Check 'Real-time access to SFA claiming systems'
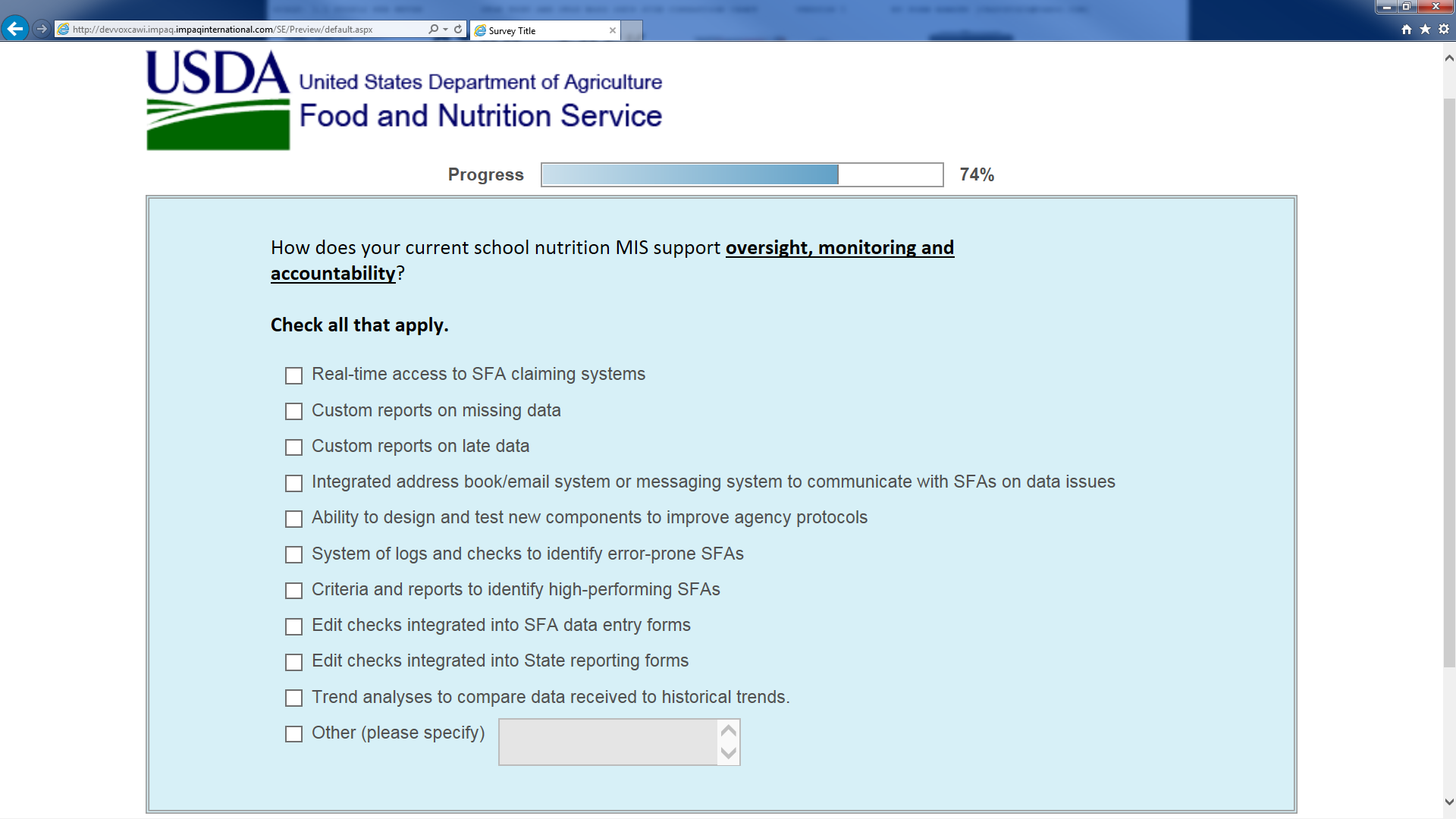Image resolution: width=1456 pixels, height=819 pixels. pyautogui.click(x=293, y=375)
